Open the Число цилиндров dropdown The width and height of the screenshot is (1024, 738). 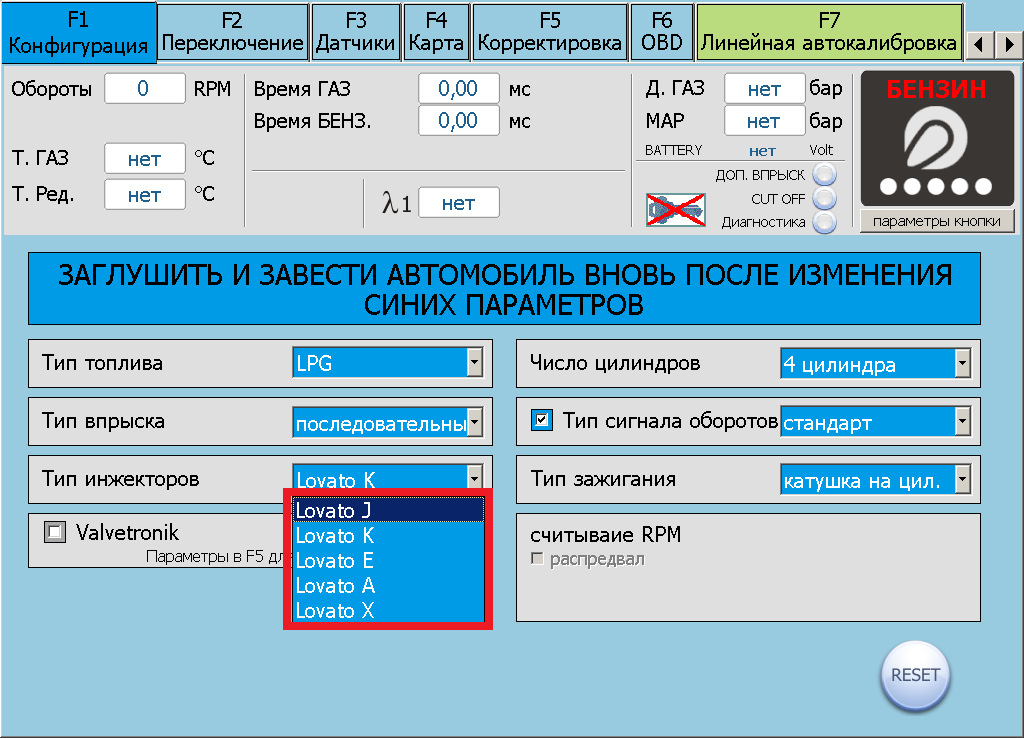(875, 363)
